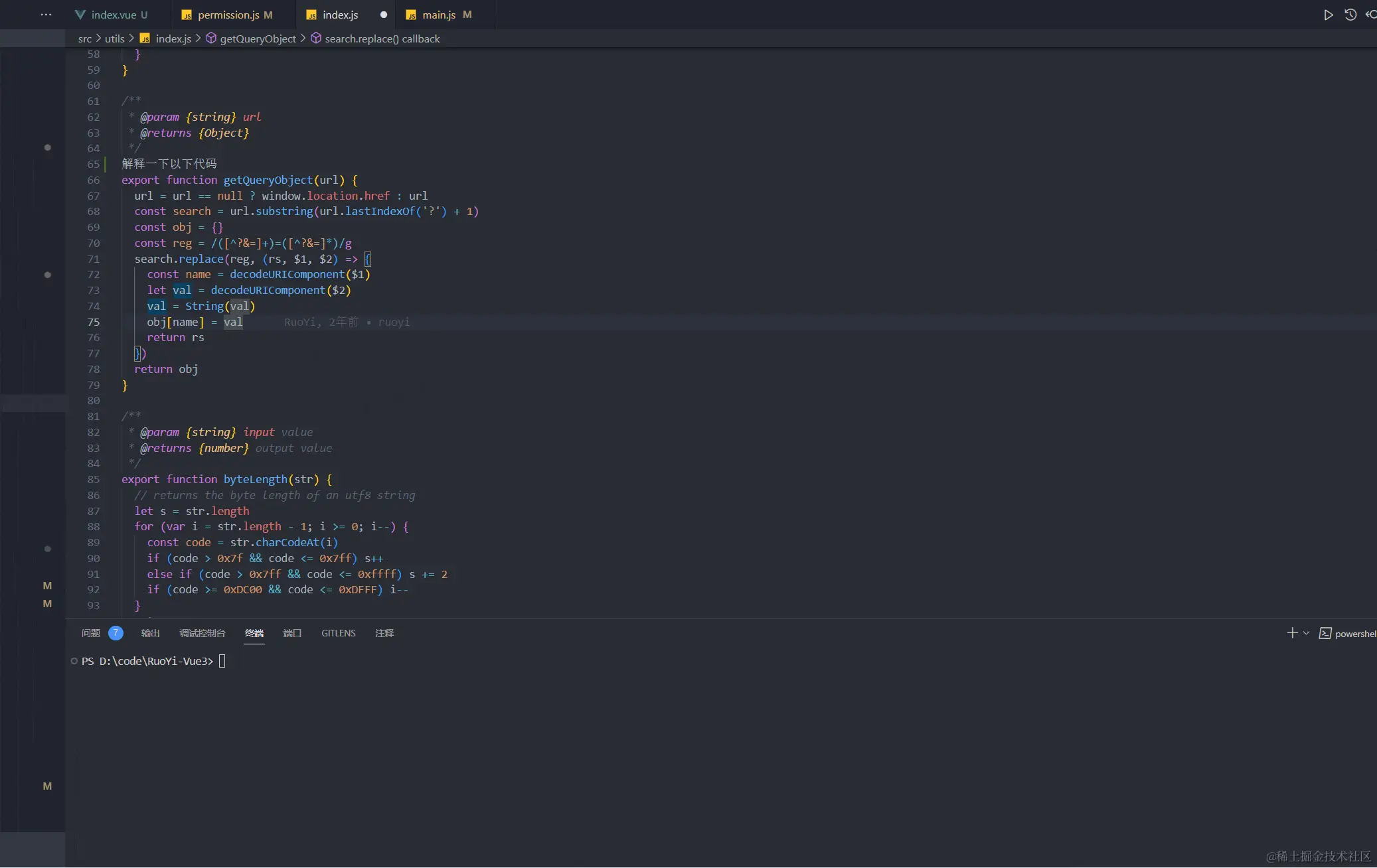Screen dimensions: 1377x868
Task: Expand the utils breadcrumb folder
Action: tap(114, 38)
